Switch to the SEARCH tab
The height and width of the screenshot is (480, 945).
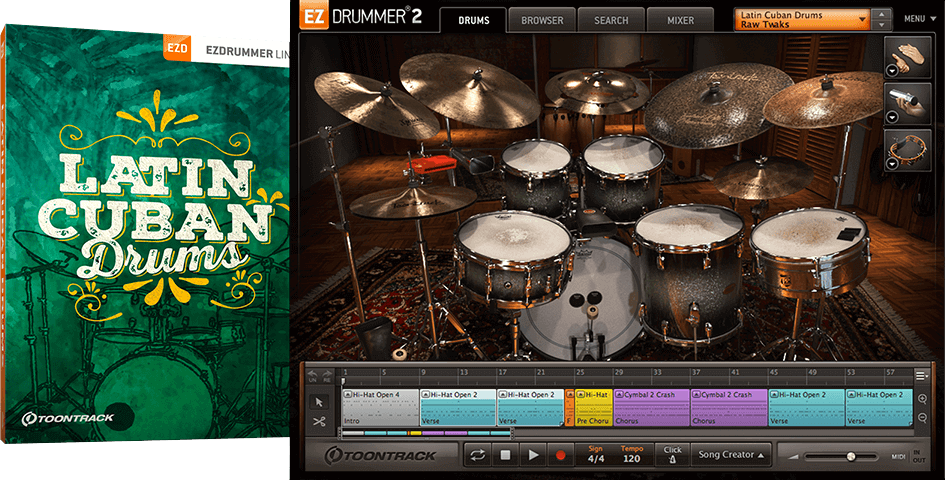611,21
